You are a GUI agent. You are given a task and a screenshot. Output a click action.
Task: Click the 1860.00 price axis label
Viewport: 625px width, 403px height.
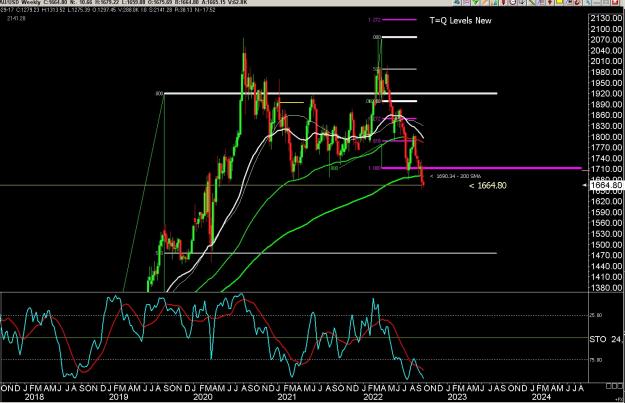pyautogui.click(x=606, y=115)
